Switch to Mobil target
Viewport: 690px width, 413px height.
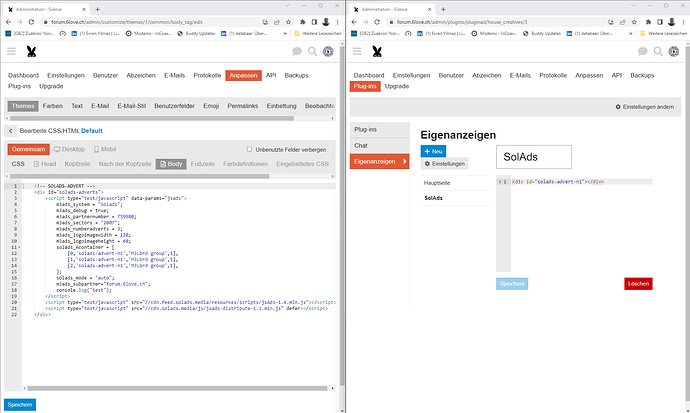tap(105, 150)
